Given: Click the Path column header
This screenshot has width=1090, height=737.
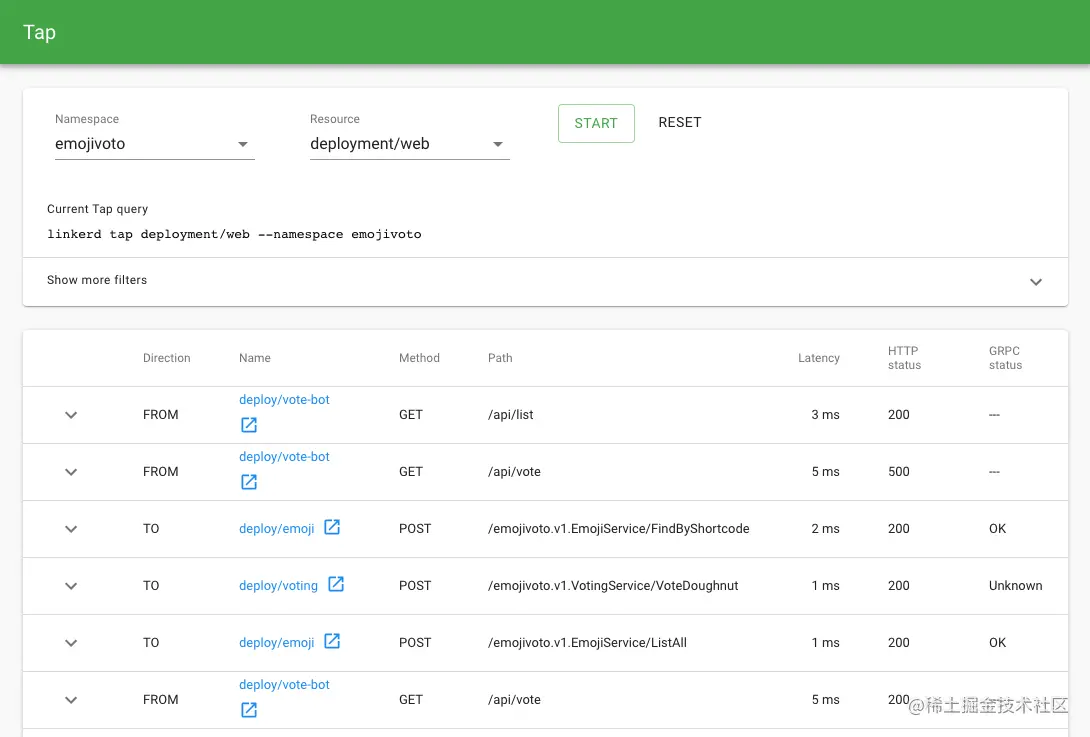Looking at the screenshot, I should 500,358.
